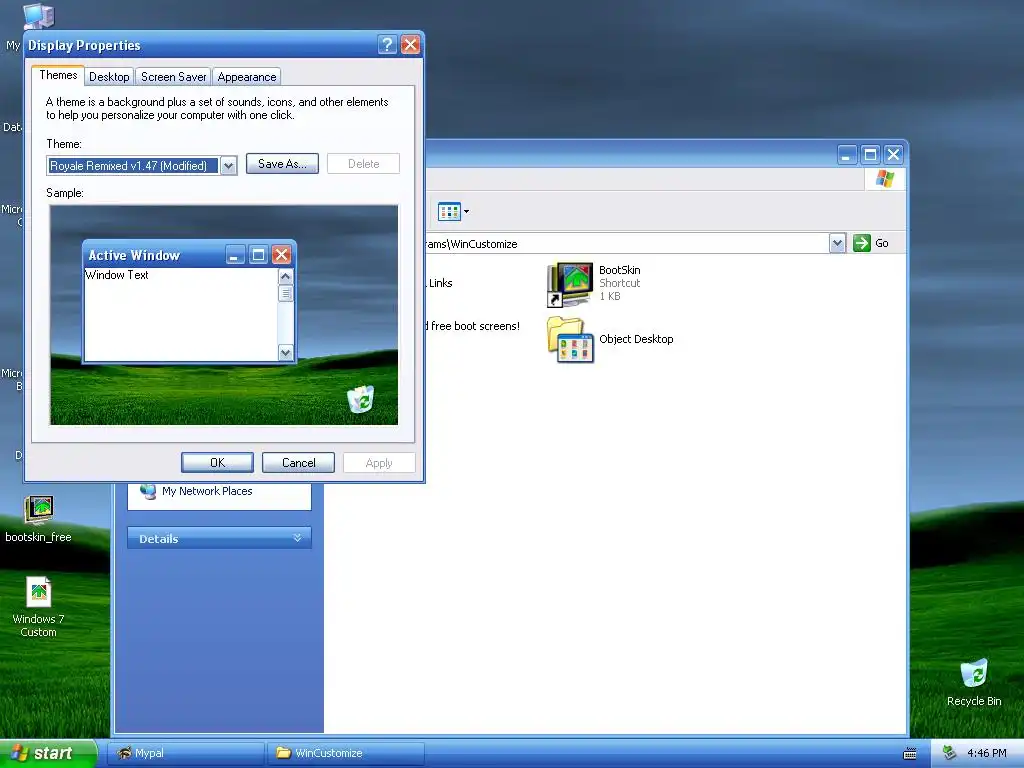Image resolution: width=1024 pixels, height=768 pixels.
Task: Click the sample Active Window close button
Action: [x=281, y=255]
